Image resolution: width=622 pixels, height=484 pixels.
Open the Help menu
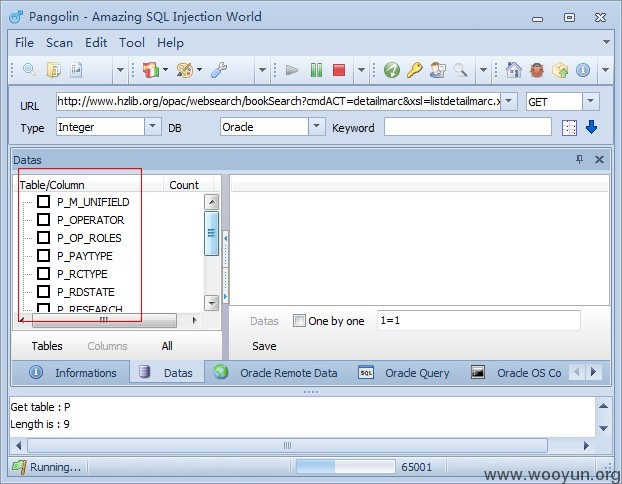pos(170,42)
